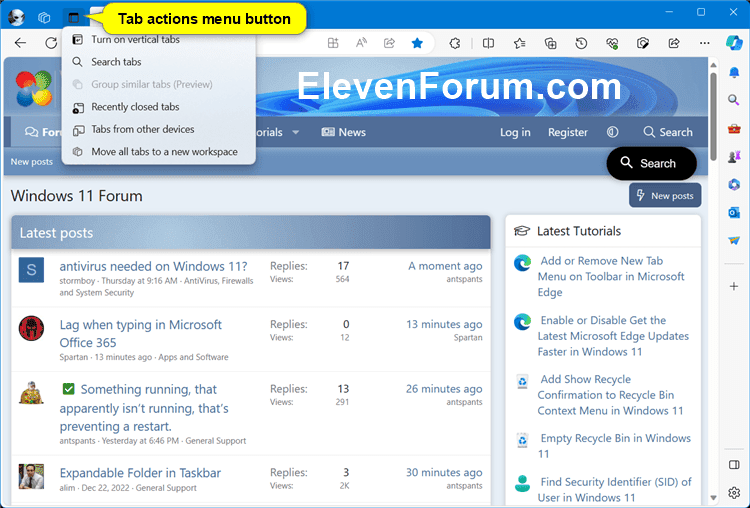Open sidebar settings gear icon
750x508 pixels.
[734, 493]
